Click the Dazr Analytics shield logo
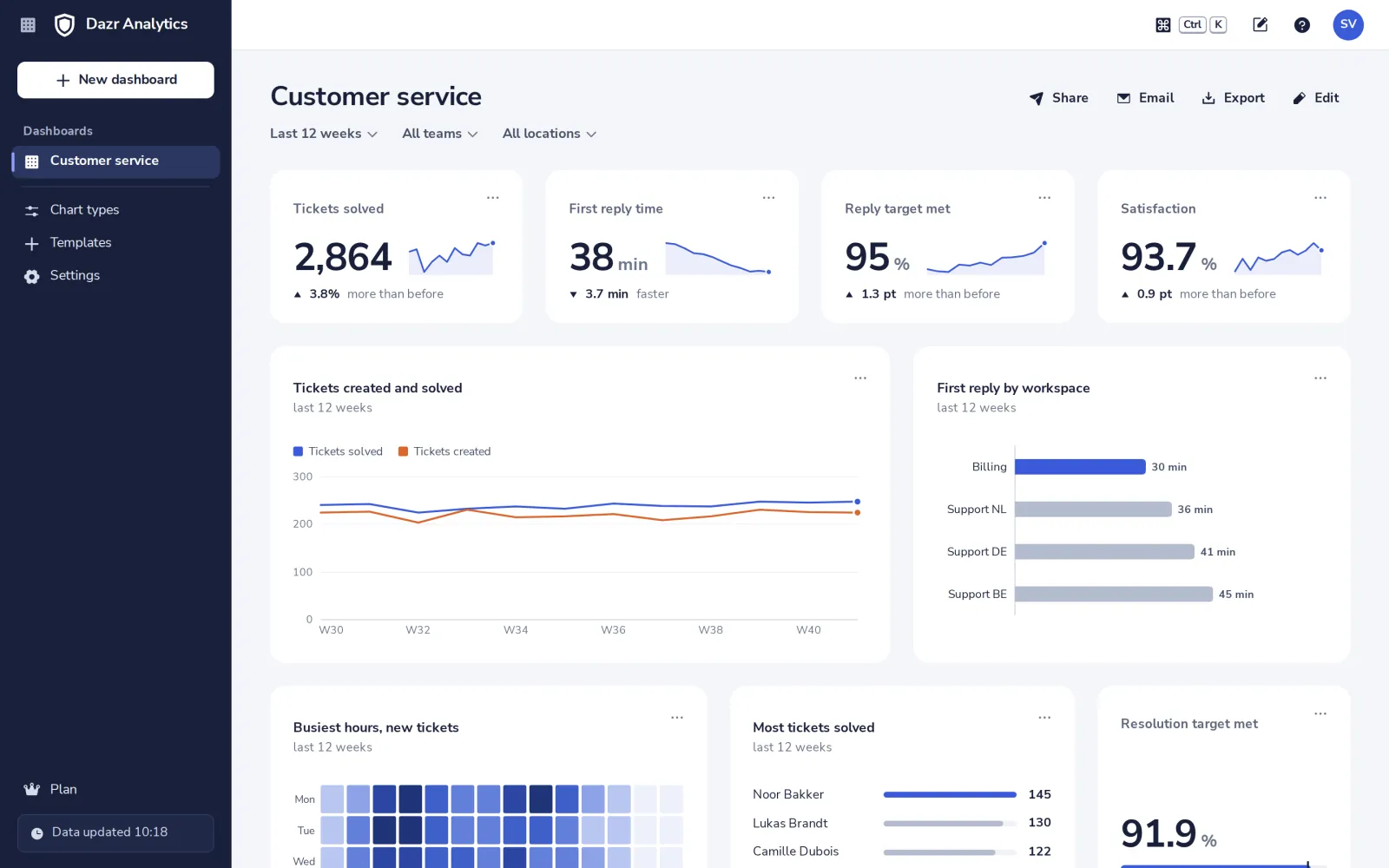Image resolution: width=1389 pixels, height=868 pixels. click(x=64, y=25)
